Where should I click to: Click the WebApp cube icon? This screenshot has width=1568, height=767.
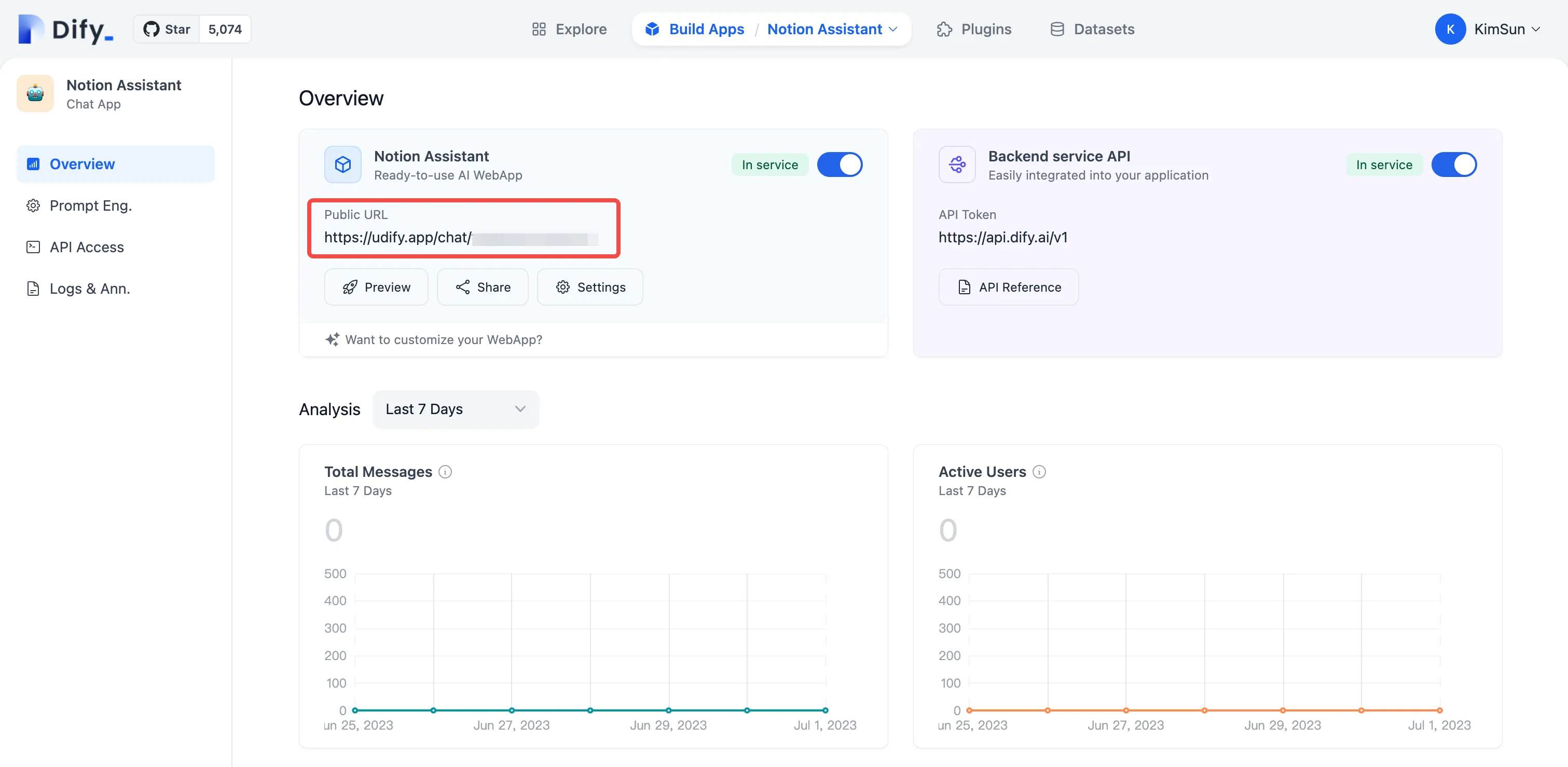point(342,165)
